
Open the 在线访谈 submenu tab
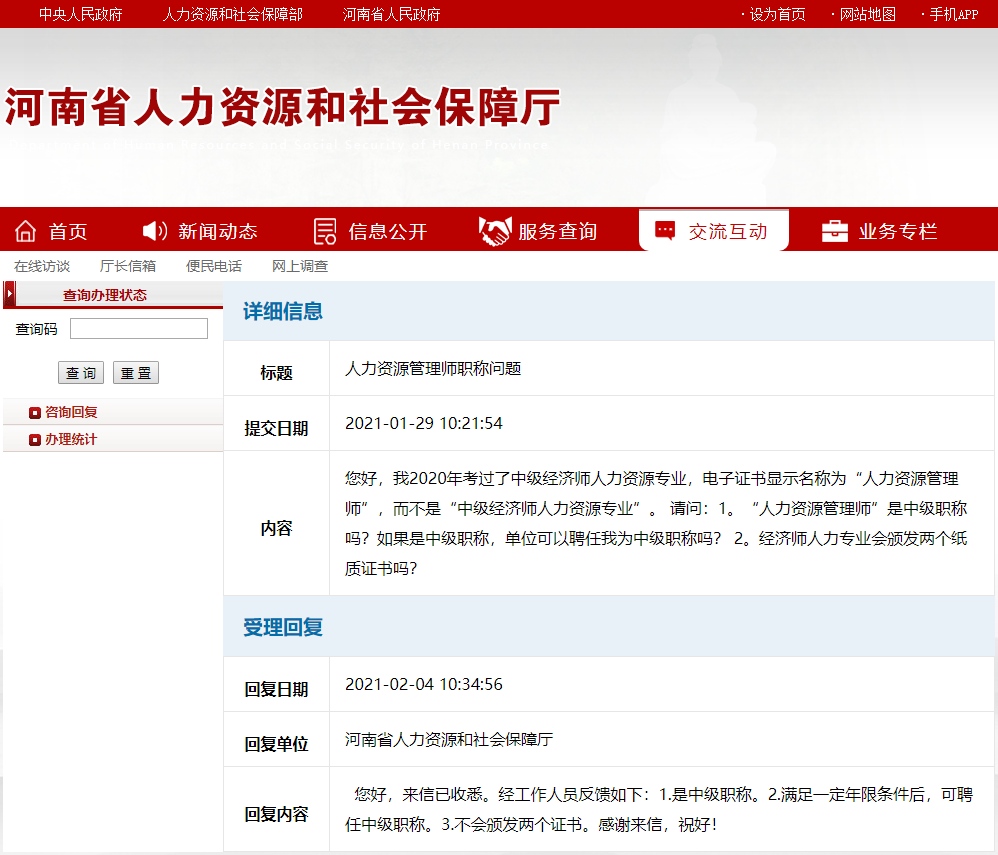pos(42,266)
